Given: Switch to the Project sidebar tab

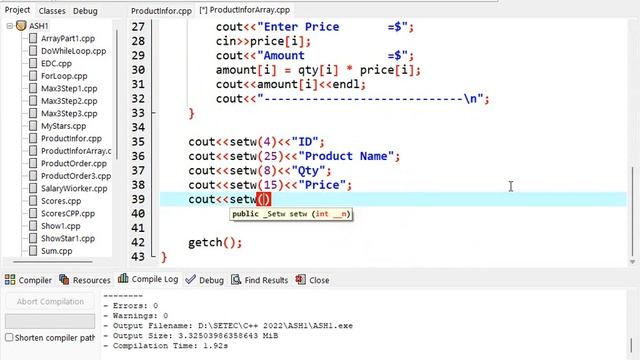Looking at the screenshot, I should click(17, 10).
